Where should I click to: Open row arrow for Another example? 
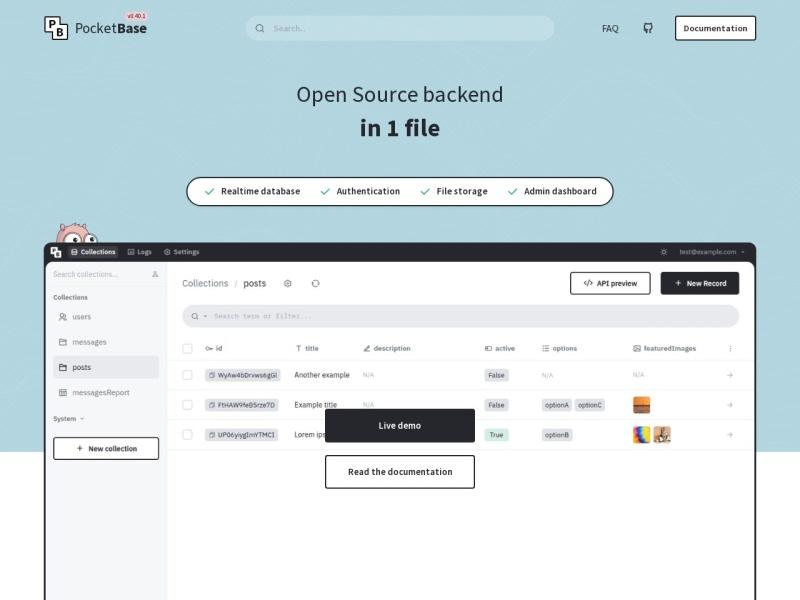pos(730,375)
